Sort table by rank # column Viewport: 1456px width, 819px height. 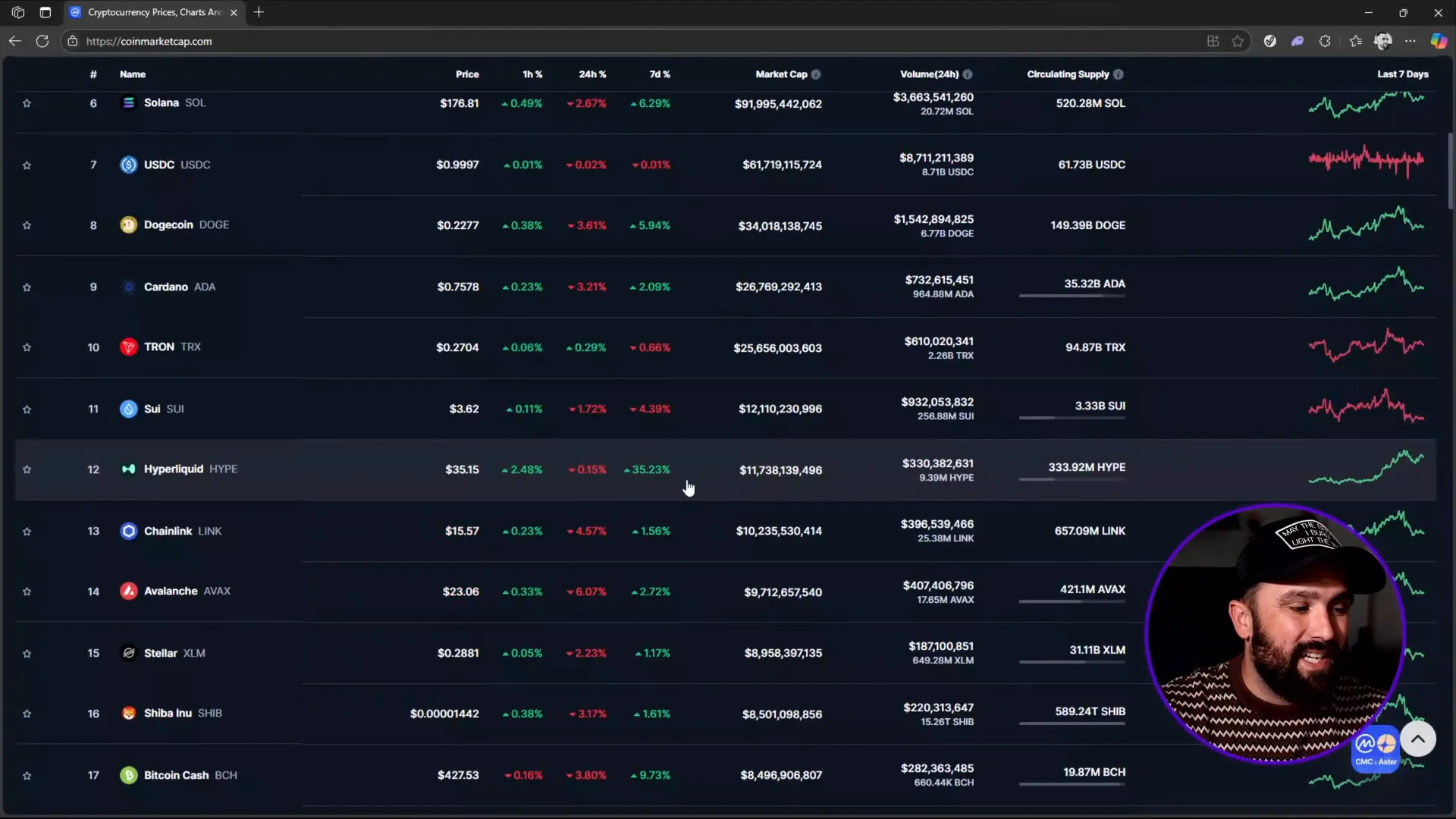pyautogui.click(x=93, y=74)
